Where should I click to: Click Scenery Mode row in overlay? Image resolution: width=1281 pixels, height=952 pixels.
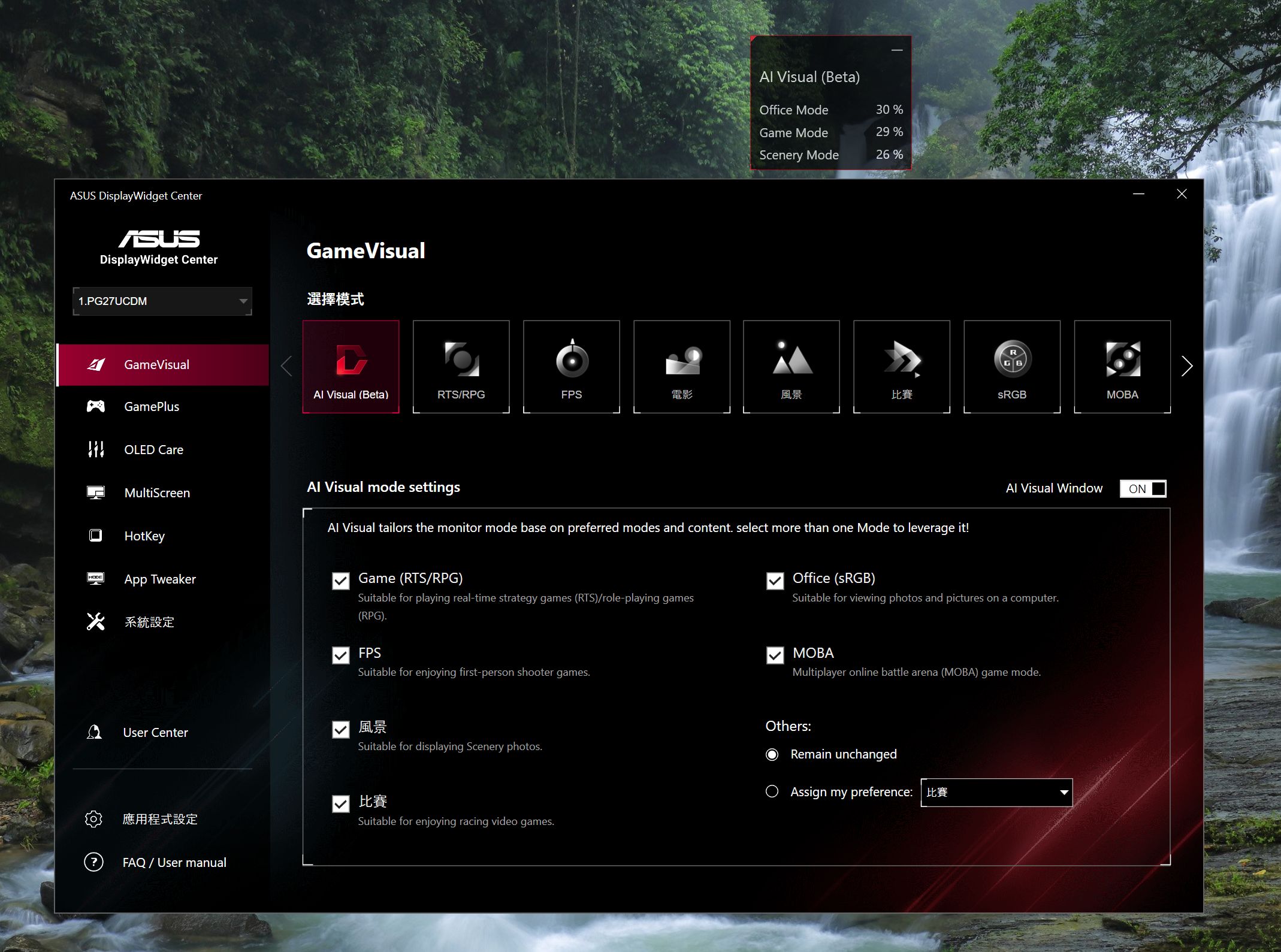point(831,155)
